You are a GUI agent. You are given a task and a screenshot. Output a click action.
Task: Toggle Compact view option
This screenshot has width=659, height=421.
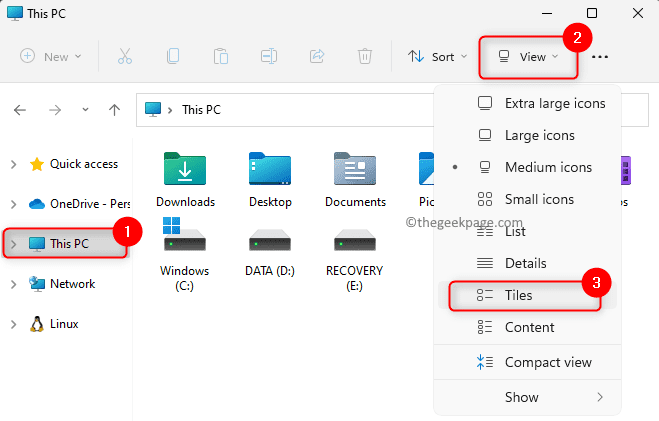tap(547, 362)
